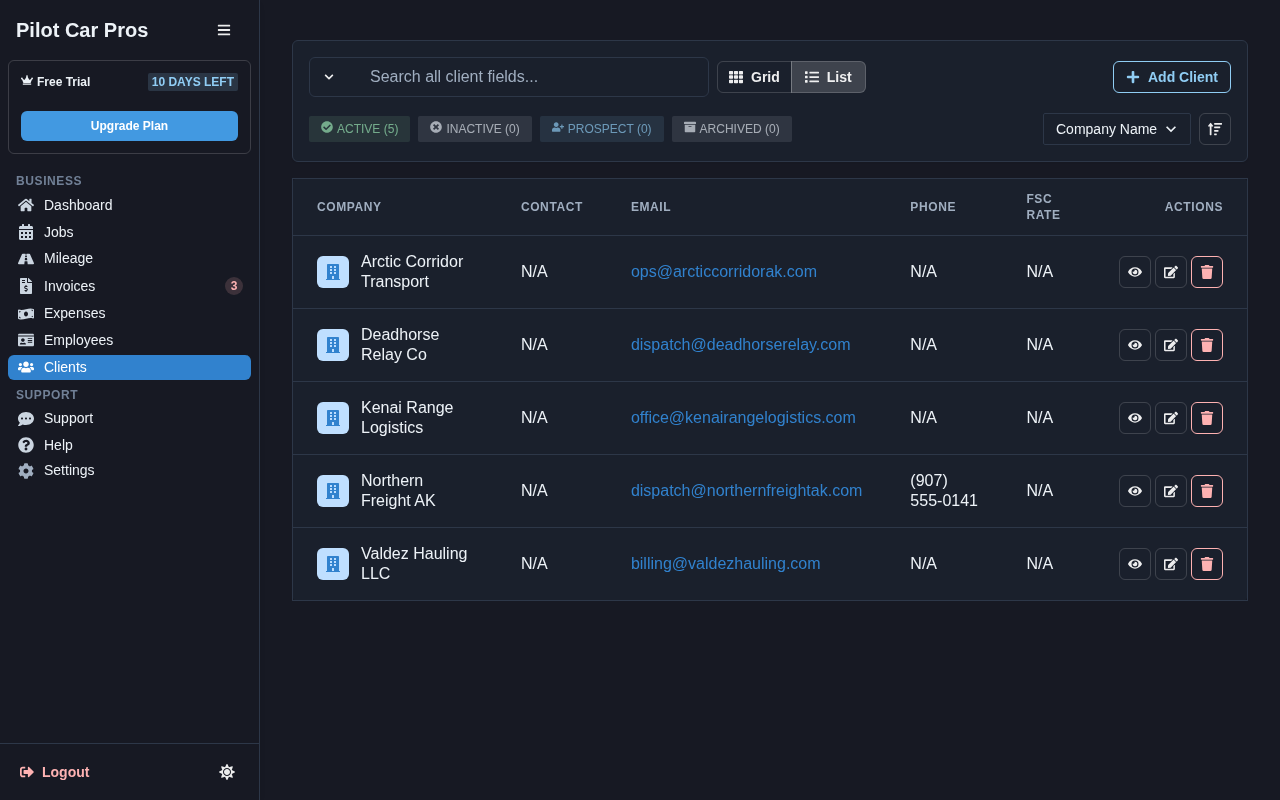Image resolution: width=1280 pixels, height=800 pixels.
Task: View details for Deadhorse Relay Co
Action: point(1135,345)
